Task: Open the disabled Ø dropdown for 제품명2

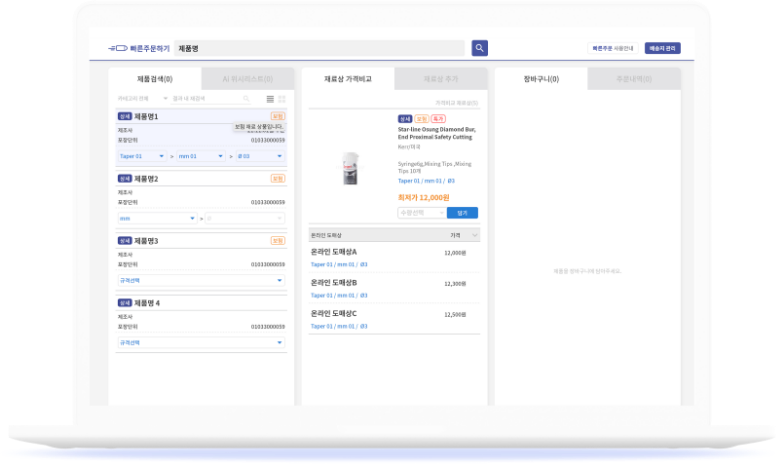Action: (245, 218)
